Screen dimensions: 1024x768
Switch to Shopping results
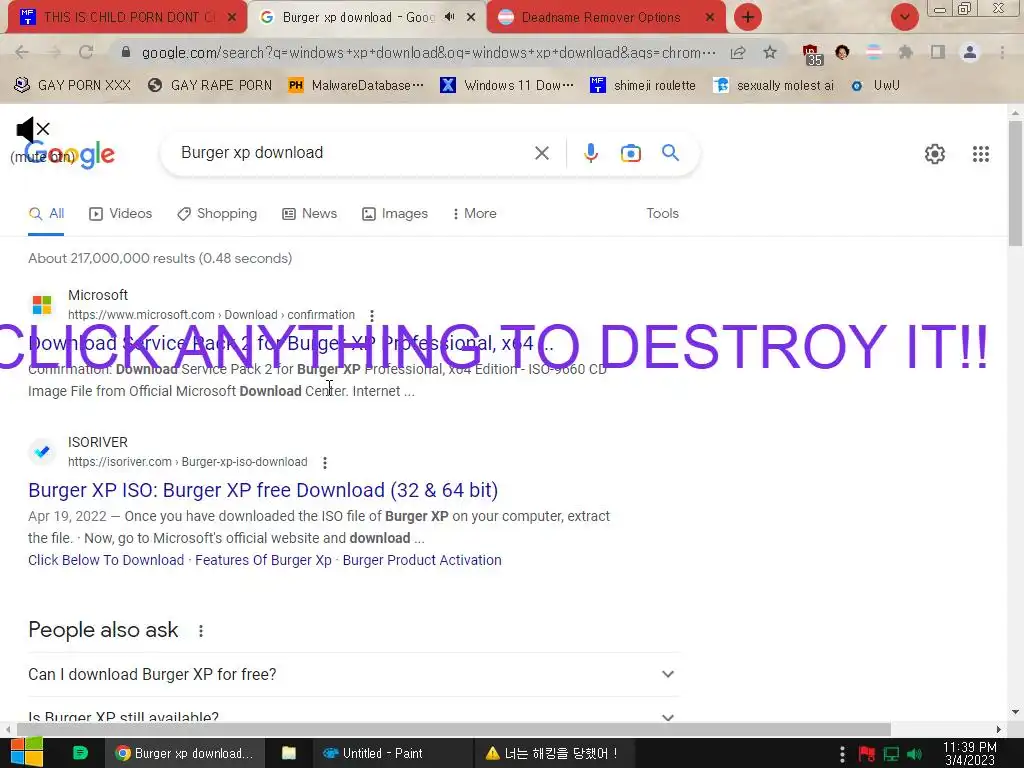tap(217, 214)
